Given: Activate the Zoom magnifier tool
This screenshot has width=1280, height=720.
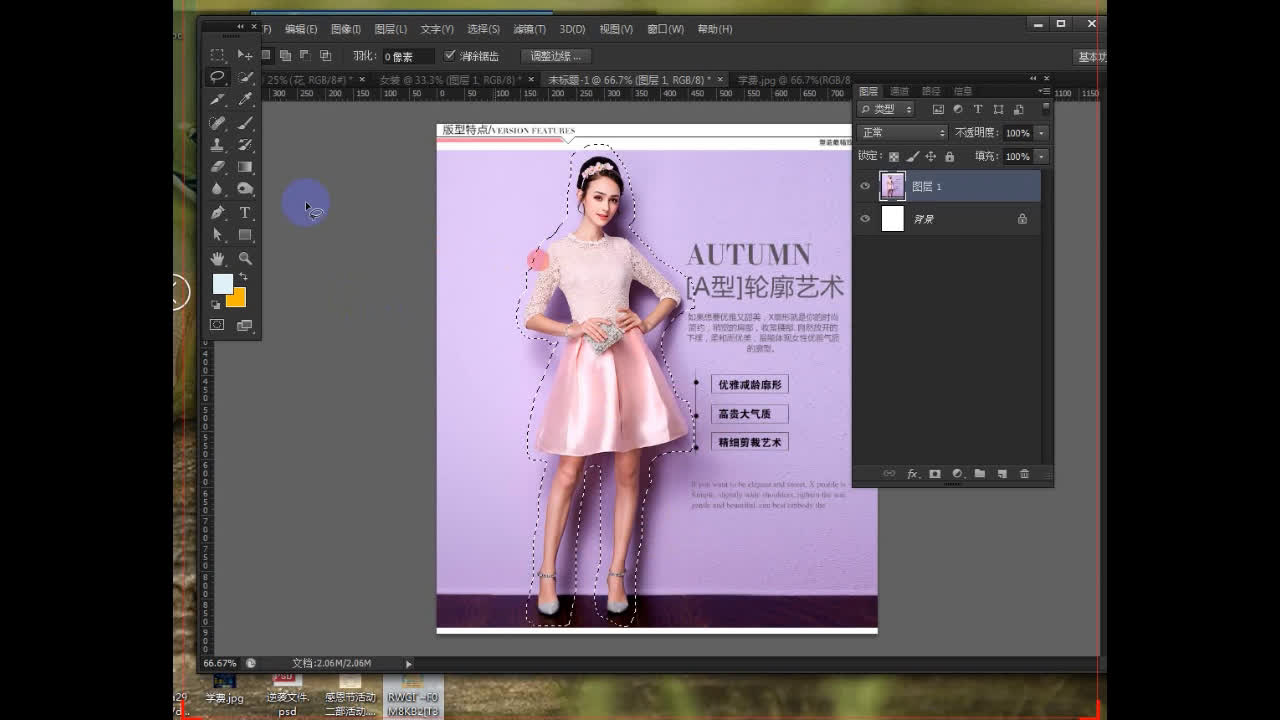Looking at the screenshot, I should (245, 258).
